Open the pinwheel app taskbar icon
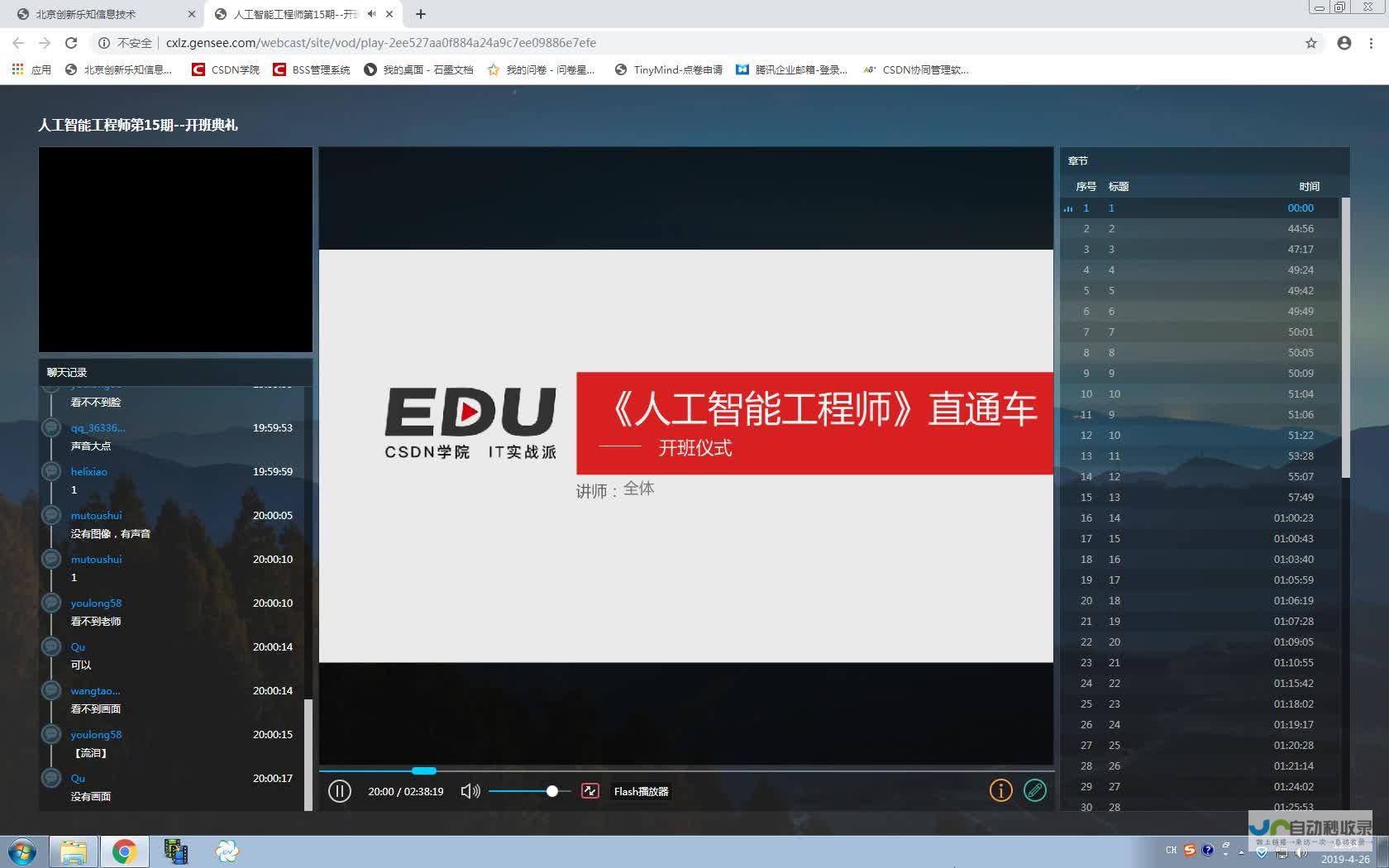This screenshot has height=868, width=1389. 227,851
